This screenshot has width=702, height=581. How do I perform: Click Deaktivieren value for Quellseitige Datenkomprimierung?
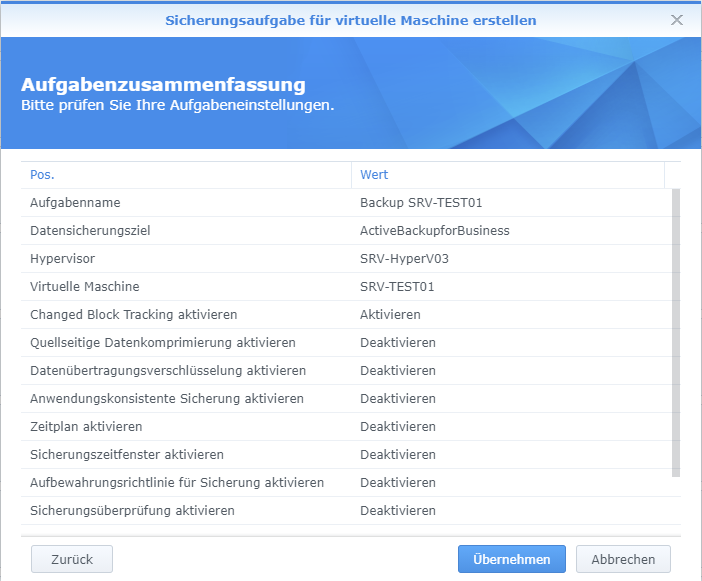coord(398,342)
